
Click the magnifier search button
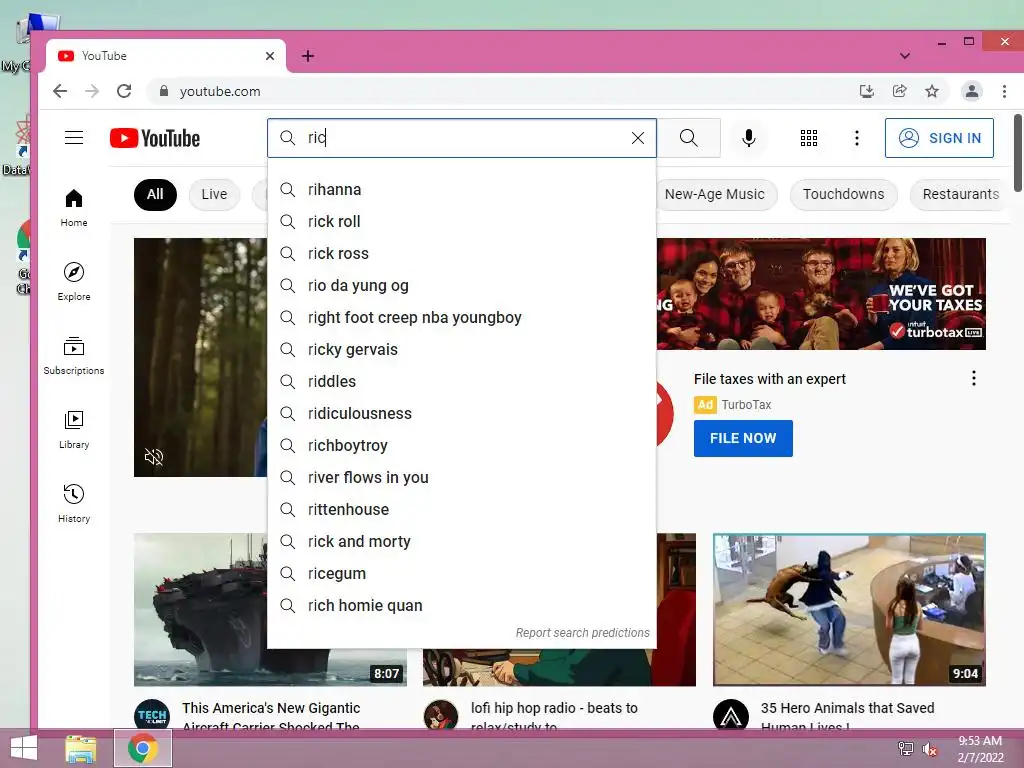(688, 138)
